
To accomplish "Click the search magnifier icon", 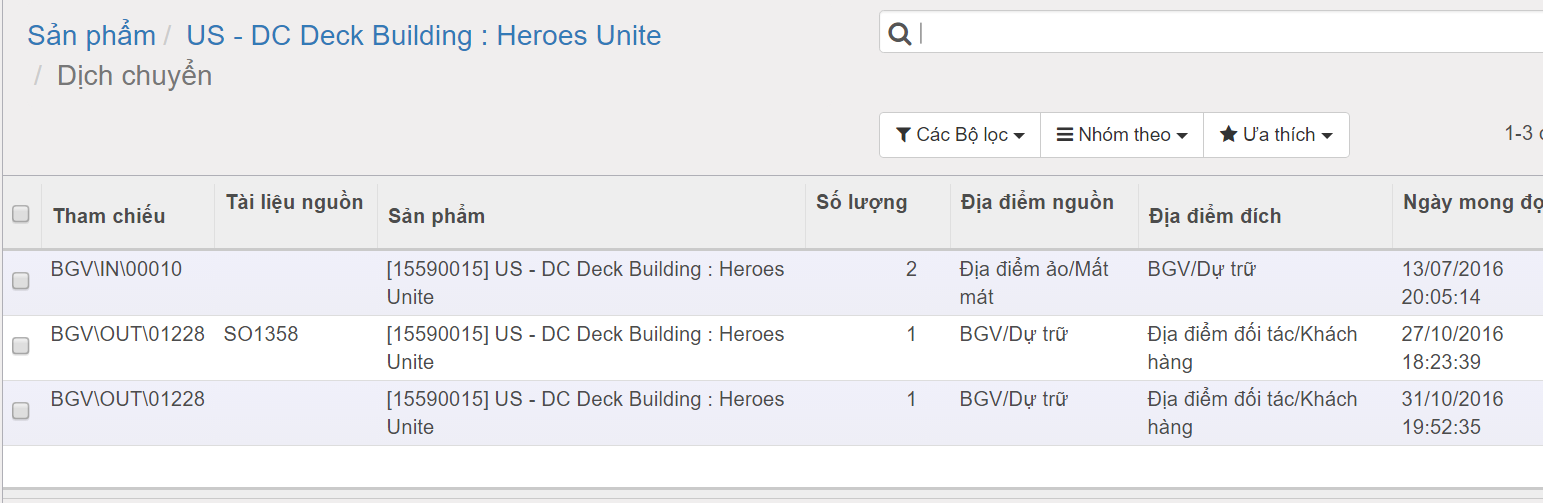I will tap(899, 34).
